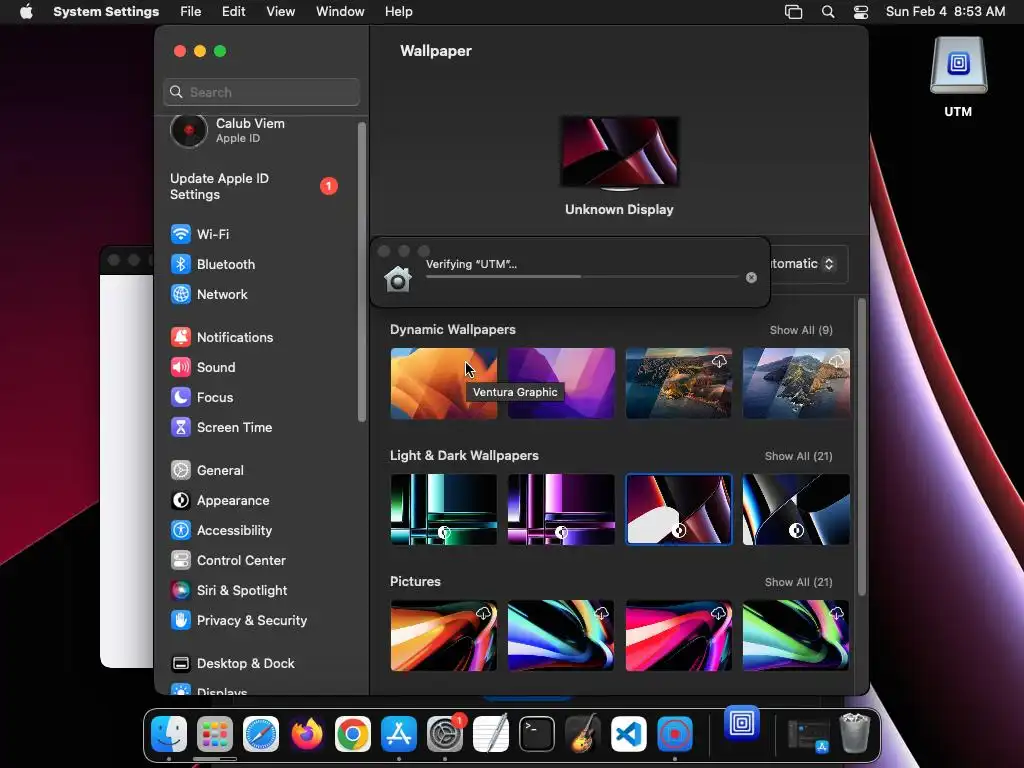Open the Window menu
Viewport: 1024px width, 768px height.
tap(340, 12)
